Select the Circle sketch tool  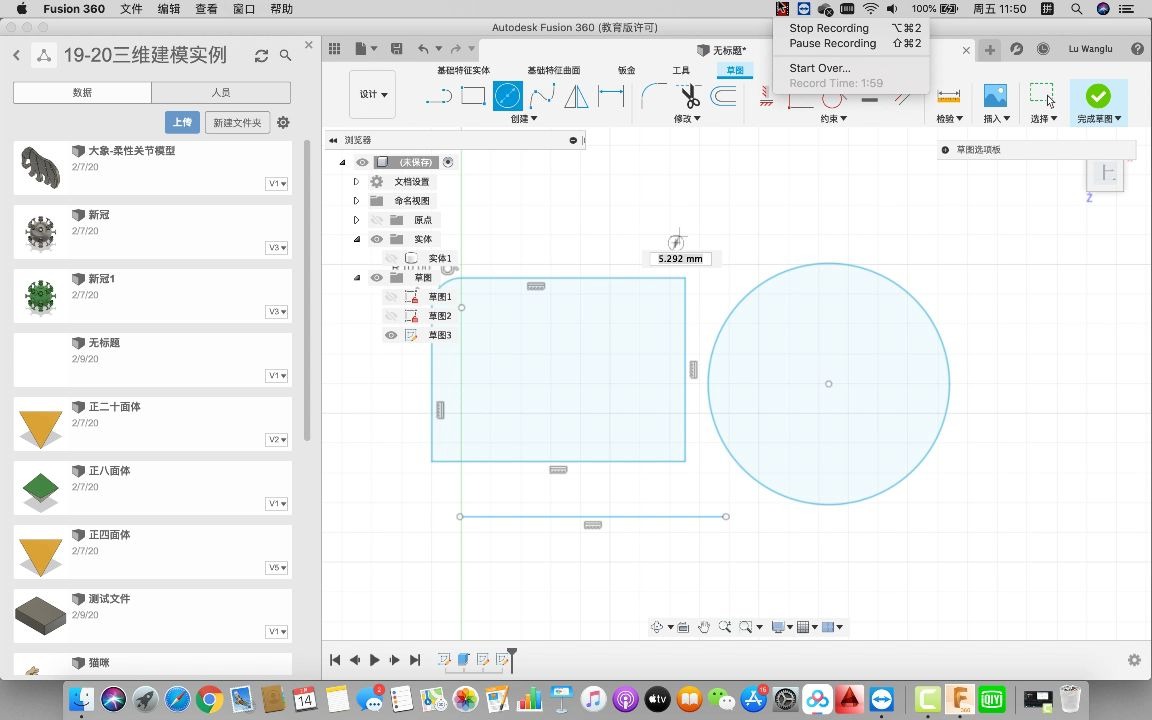(x=507, y=95)
